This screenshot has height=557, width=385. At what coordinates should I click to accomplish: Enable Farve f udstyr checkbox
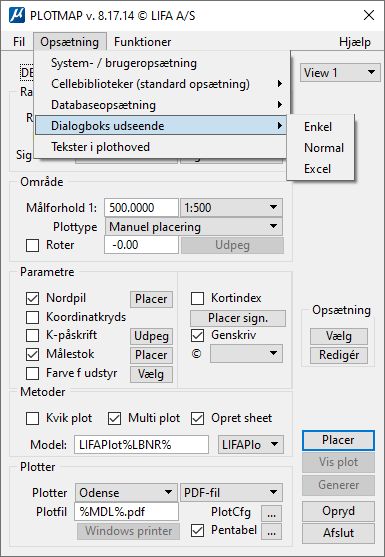(x=33, y=374)
